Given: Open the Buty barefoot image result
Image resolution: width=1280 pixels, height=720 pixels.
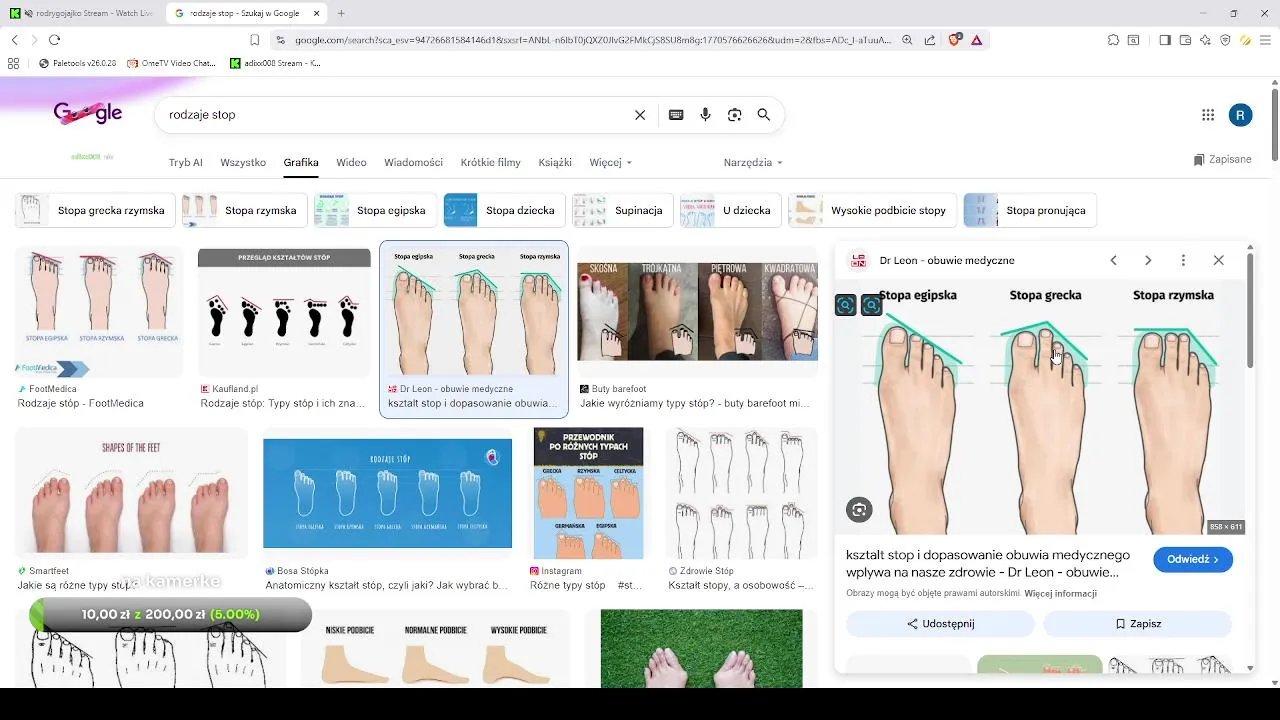Looking at the screenshot, I should pyautogui.click(x=697, y=311).
